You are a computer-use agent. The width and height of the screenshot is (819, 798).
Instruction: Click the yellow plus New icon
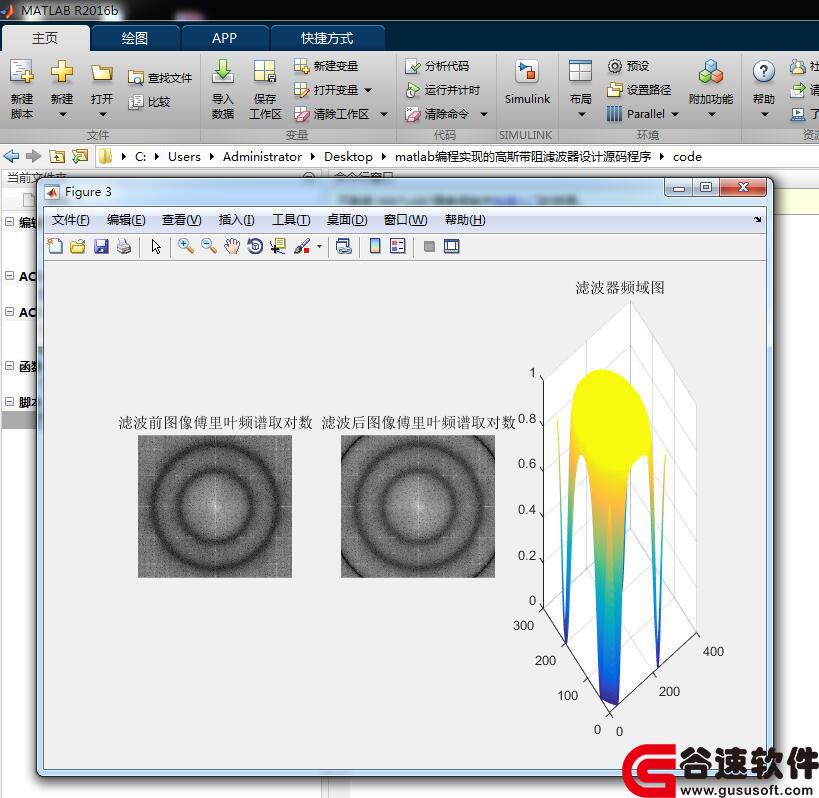tap(62, 72)
